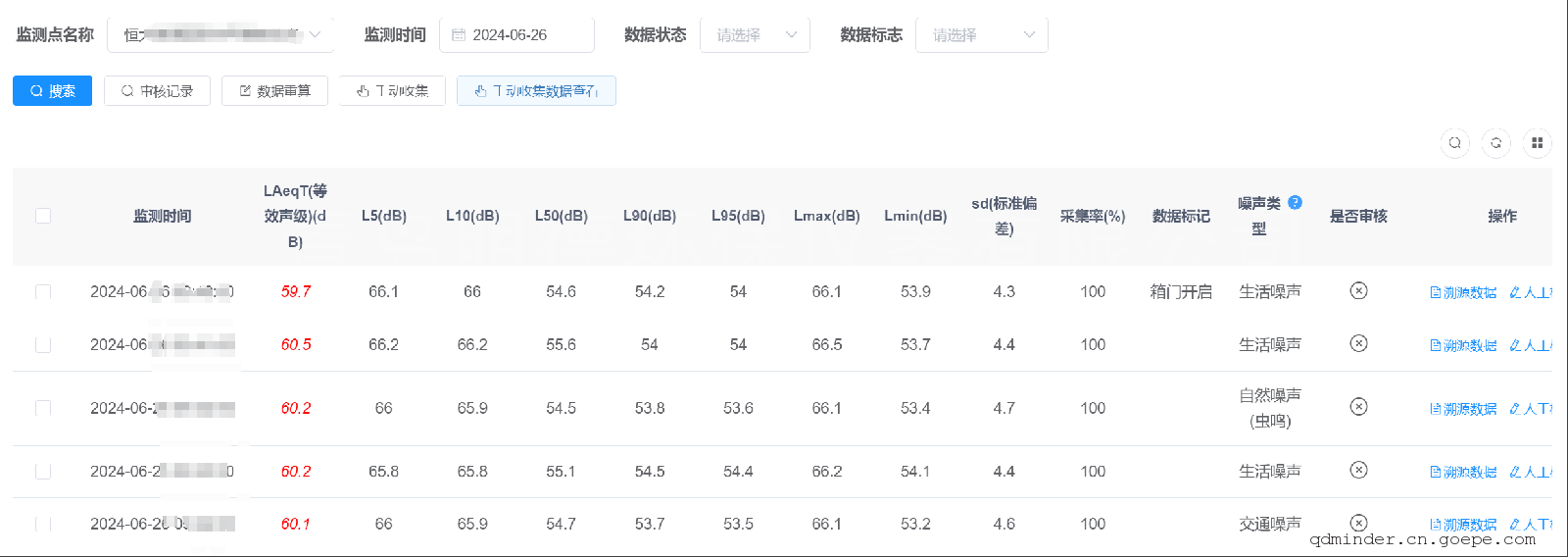Click the blue 搜索 button
Screen dimensions: 1568x557
pos(52,91)
